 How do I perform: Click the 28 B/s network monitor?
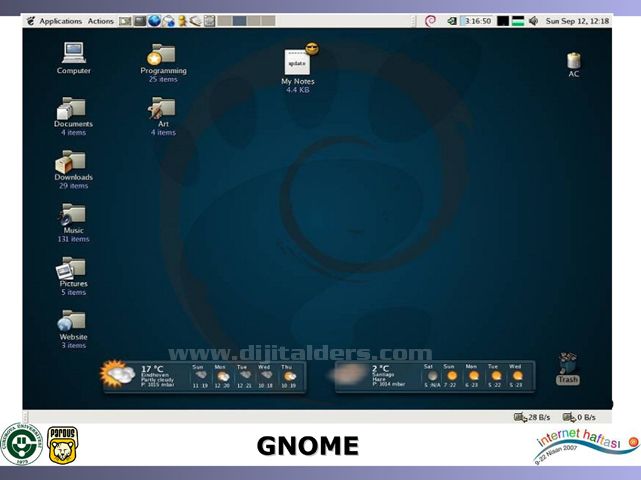coord(530,417)
